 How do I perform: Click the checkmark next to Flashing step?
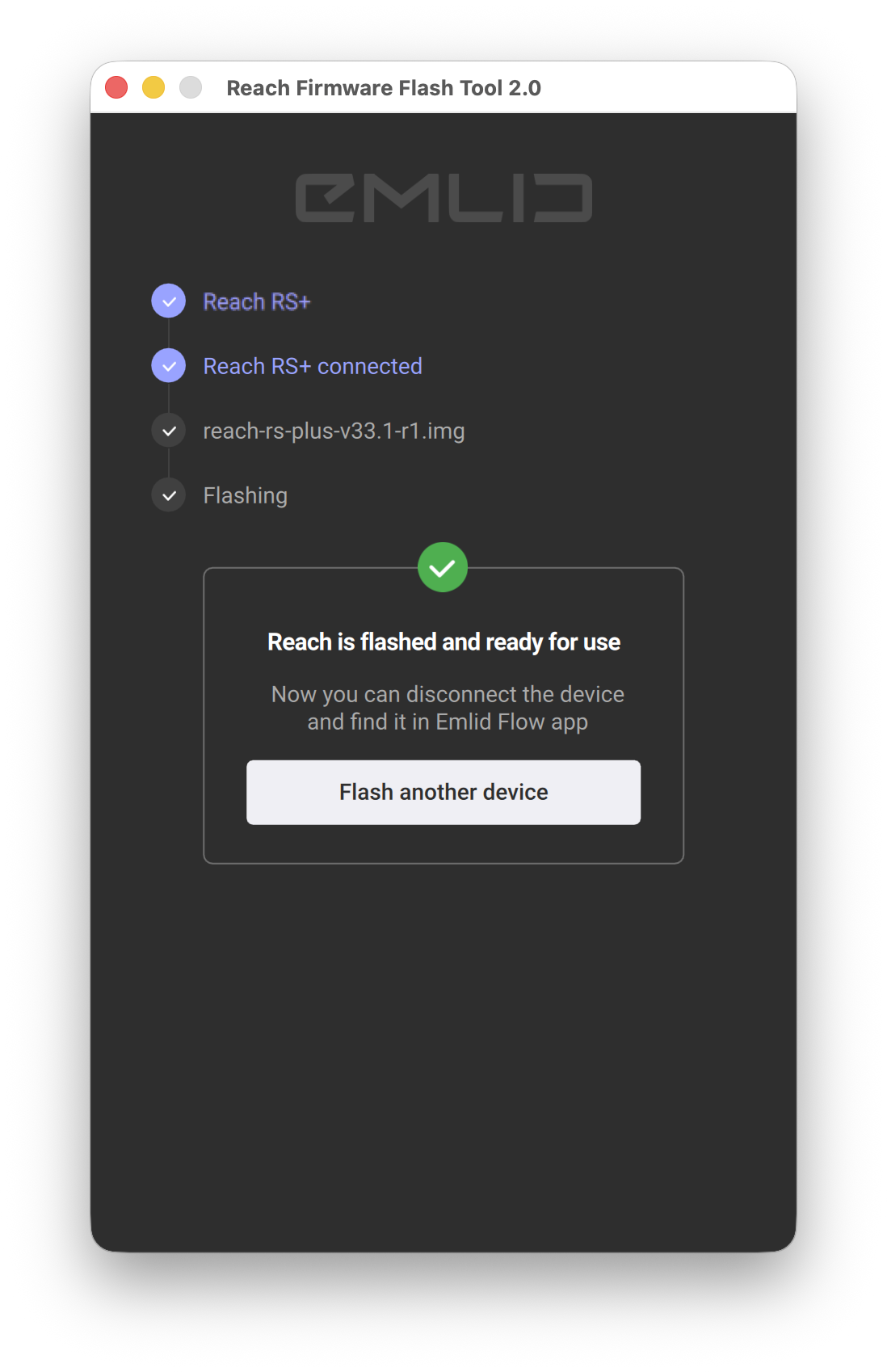click(x=169, y=495)
